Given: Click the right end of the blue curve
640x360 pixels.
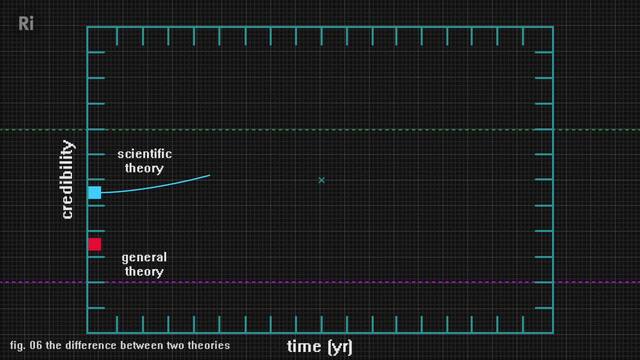Looking at the screenshot, I should [209, 176].
